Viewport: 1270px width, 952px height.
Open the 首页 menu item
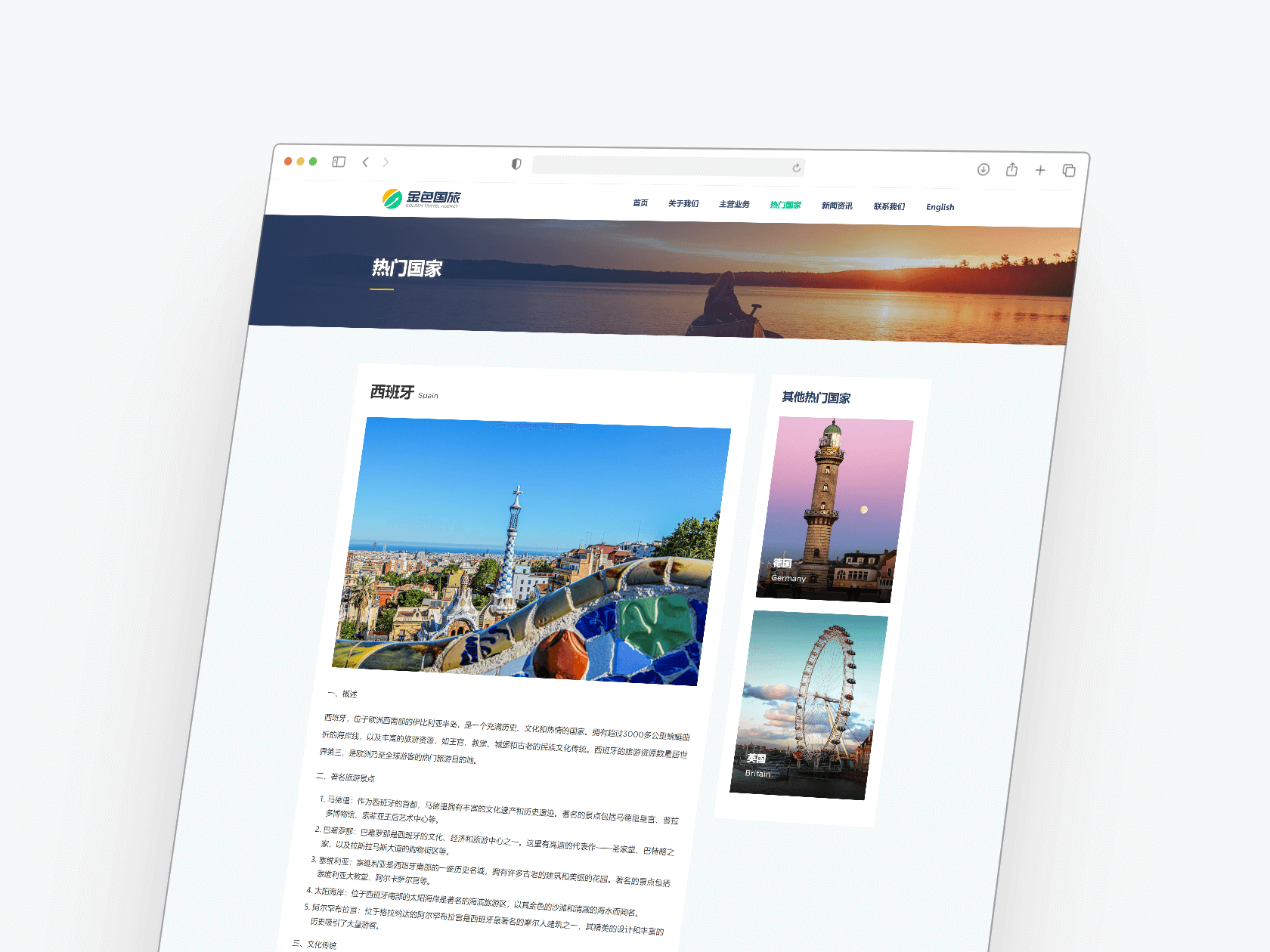click(640, 202)
